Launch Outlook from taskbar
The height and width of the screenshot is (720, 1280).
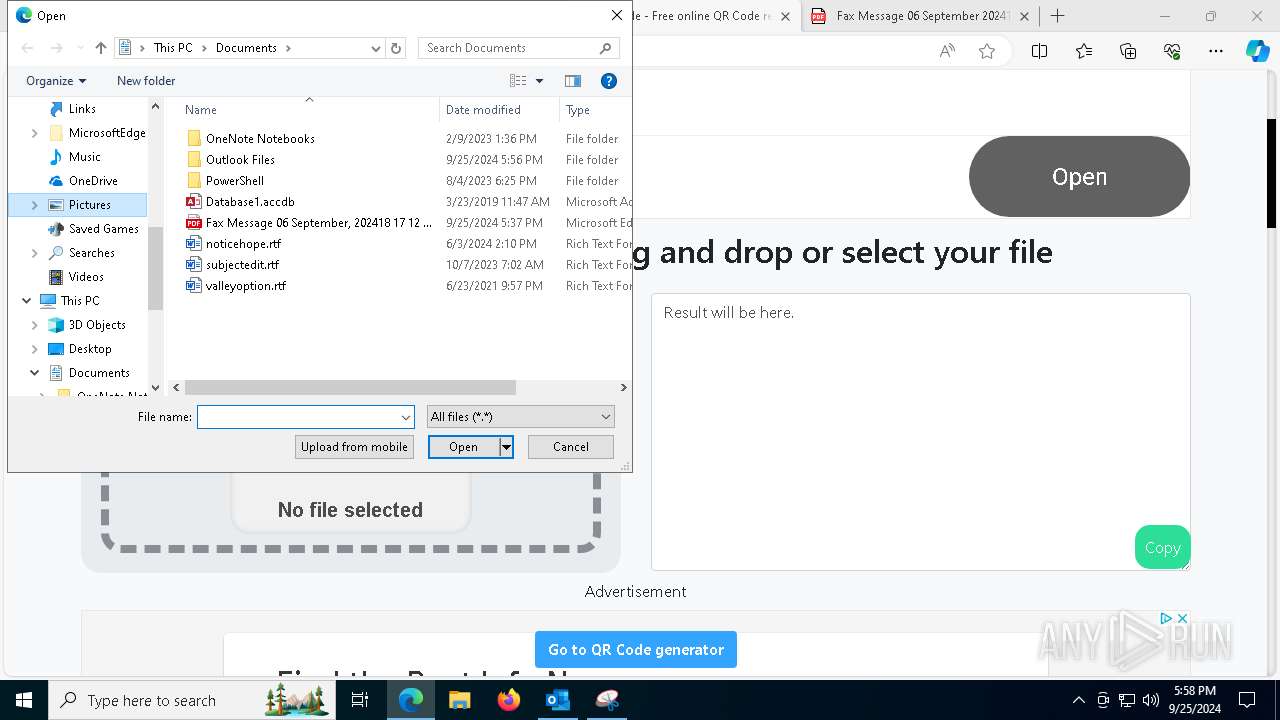557,700
